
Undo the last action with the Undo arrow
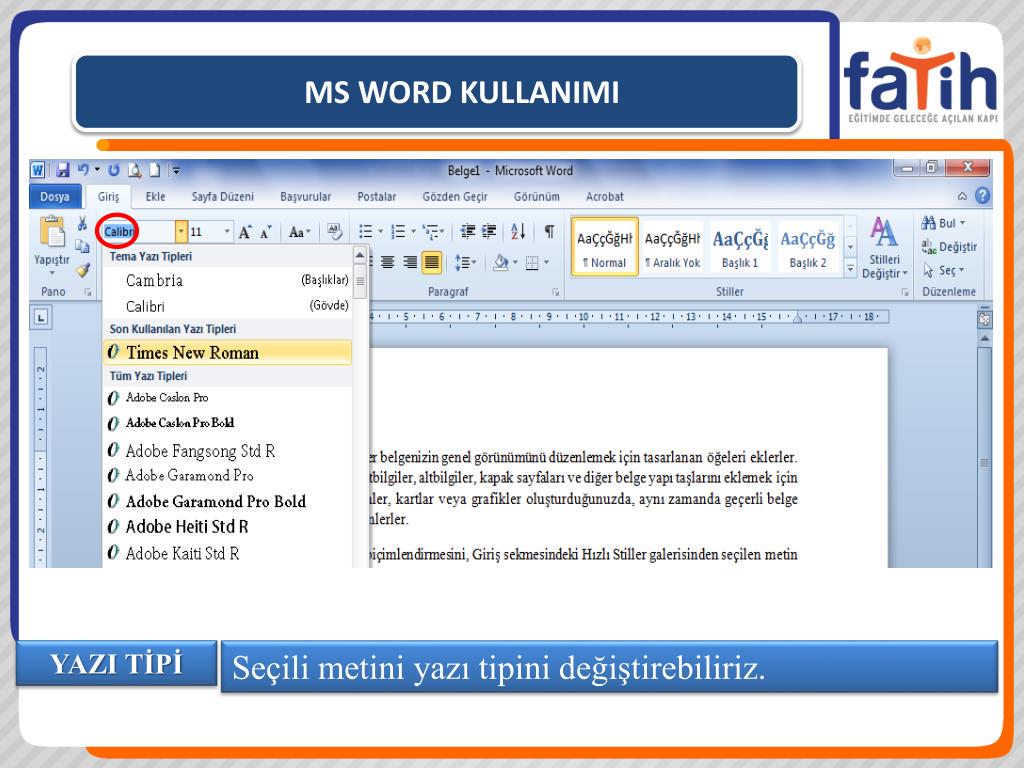(x=83, y=170)
